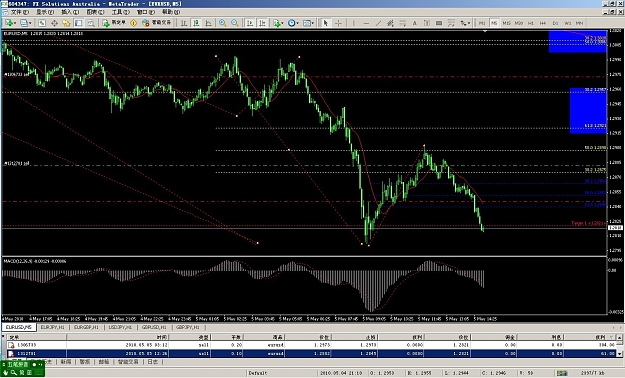
Task: Switch timeframe to M5
Action: pos(494,23)
